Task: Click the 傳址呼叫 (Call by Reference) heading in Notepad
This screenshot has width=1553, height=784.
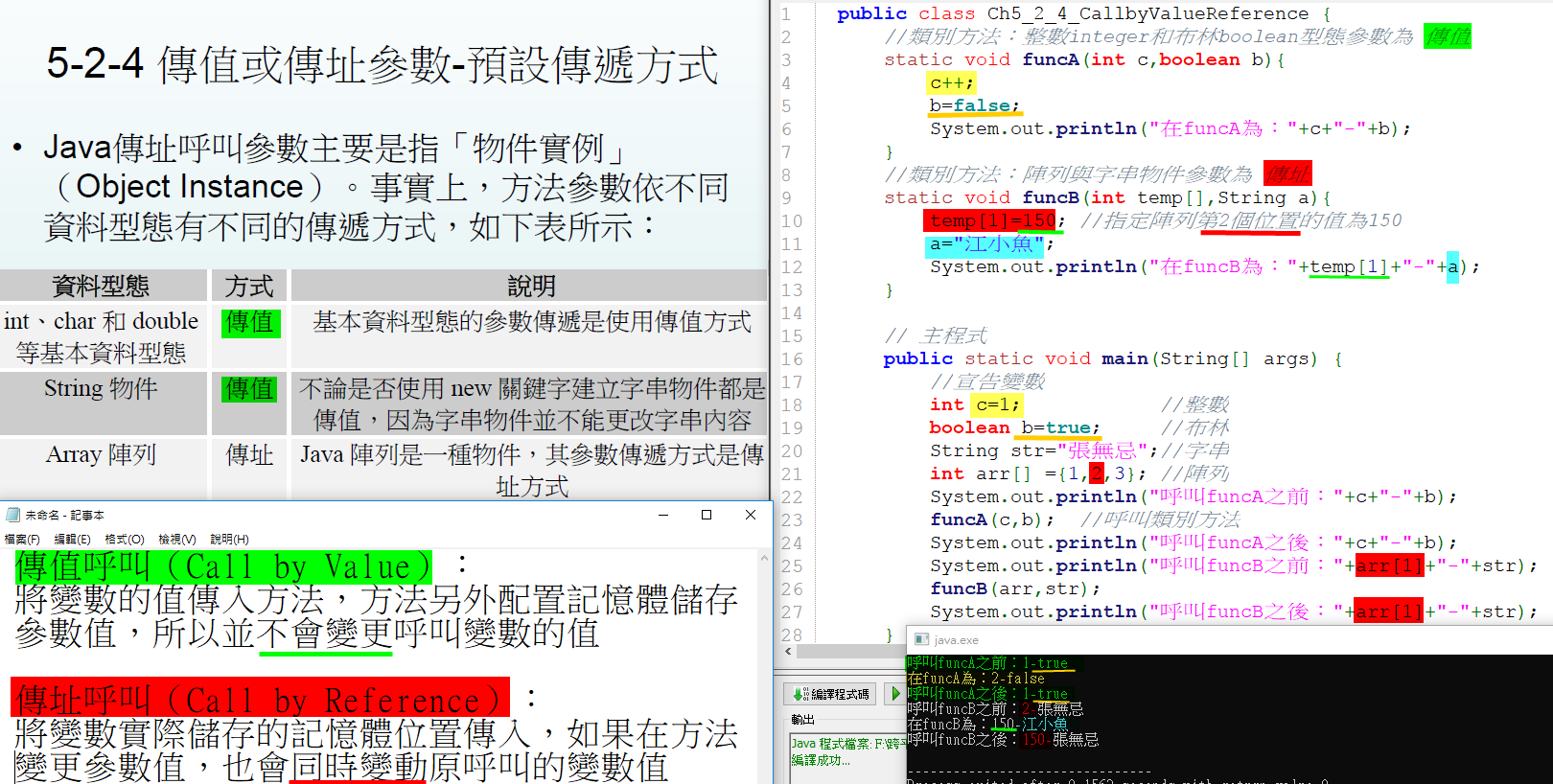Action: (x=259, y=700)
